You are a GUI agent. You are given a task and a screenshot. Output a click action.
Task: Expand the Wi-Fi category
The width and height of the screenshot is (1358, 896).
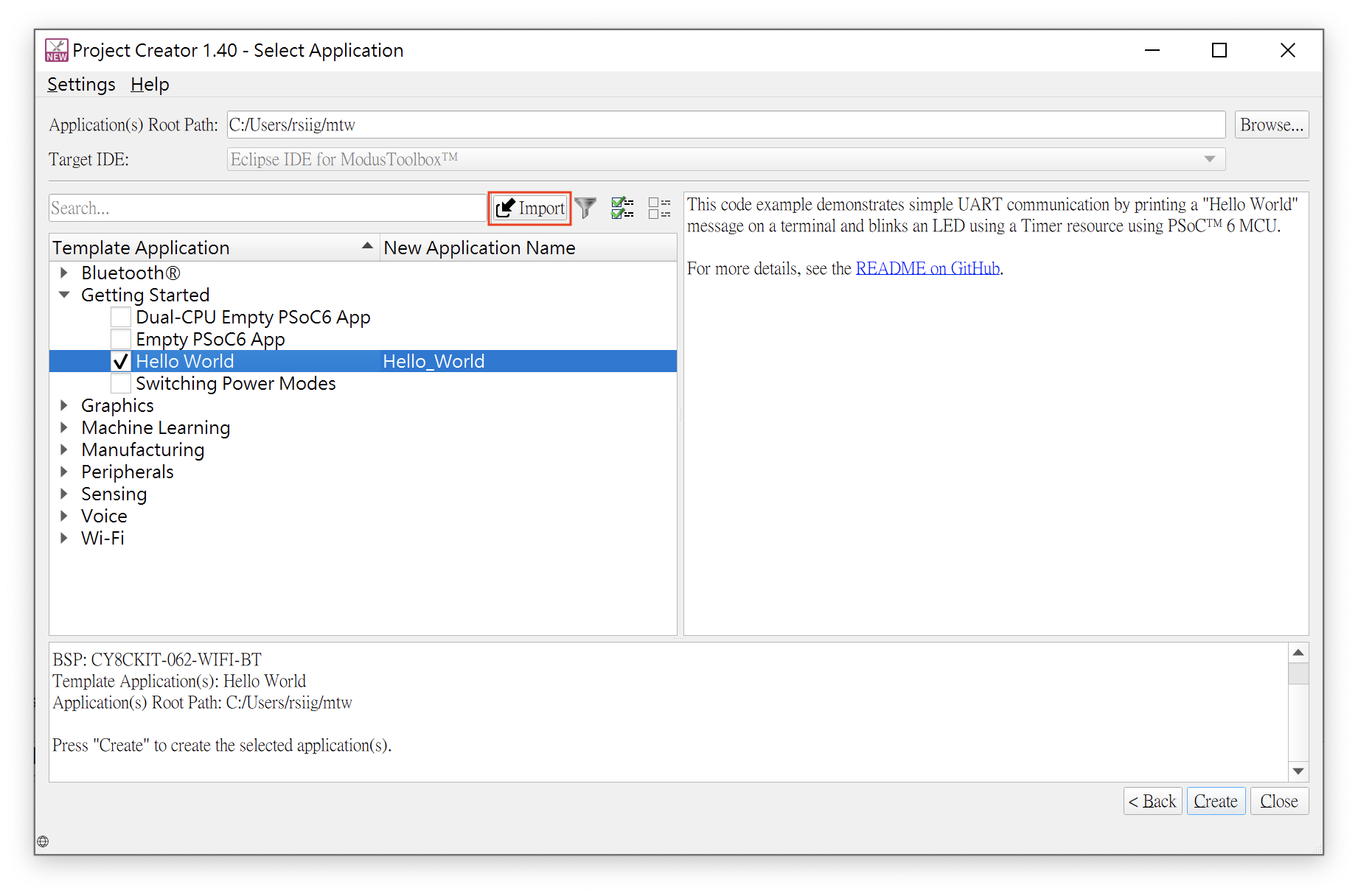(64, 538)
